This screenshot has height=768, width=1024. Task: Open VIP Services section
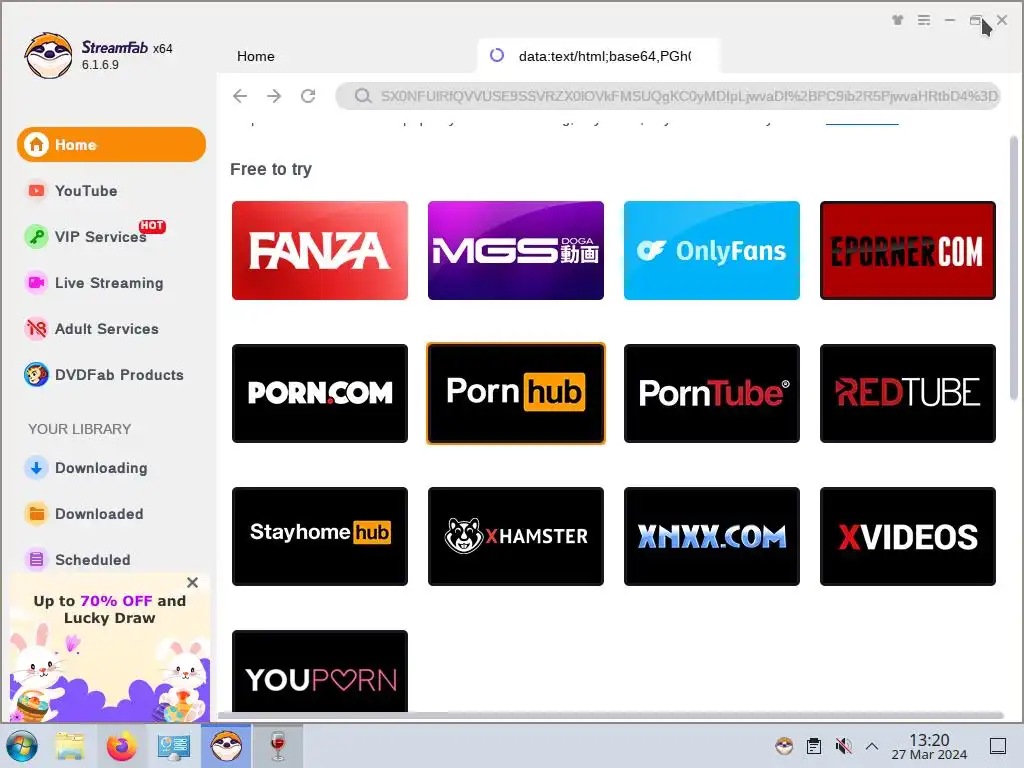(100, 236)
